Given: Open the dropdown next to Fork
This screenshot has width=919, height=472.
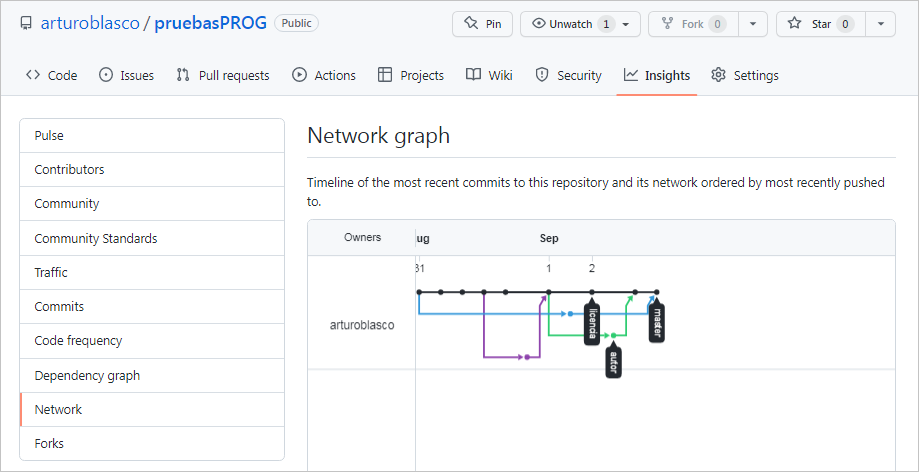Looking at the screenshot, I should (754, 24).
